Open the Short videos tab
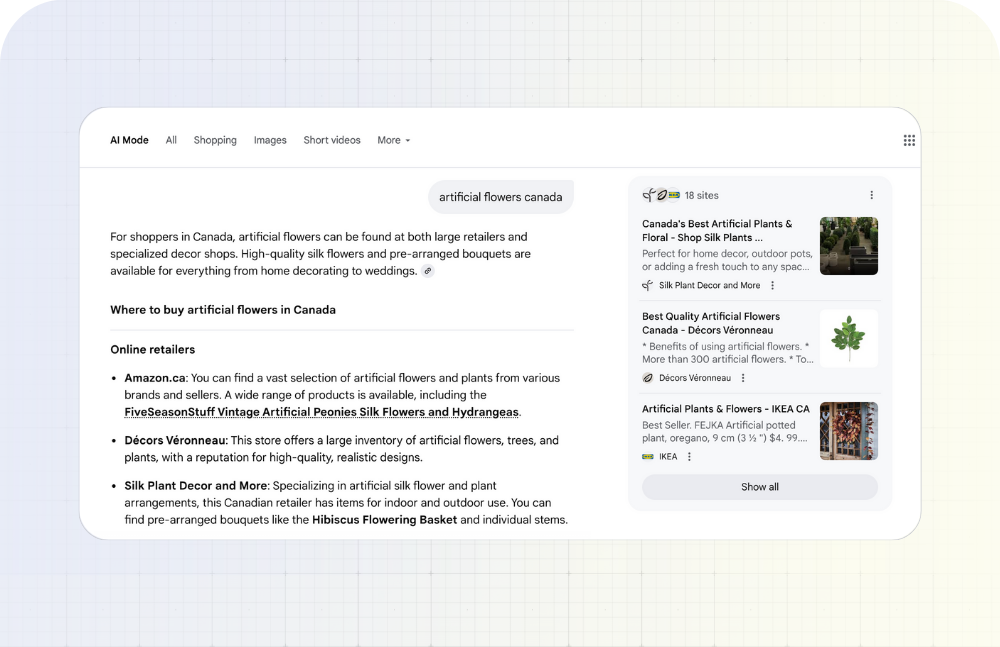 coord(332,141)
